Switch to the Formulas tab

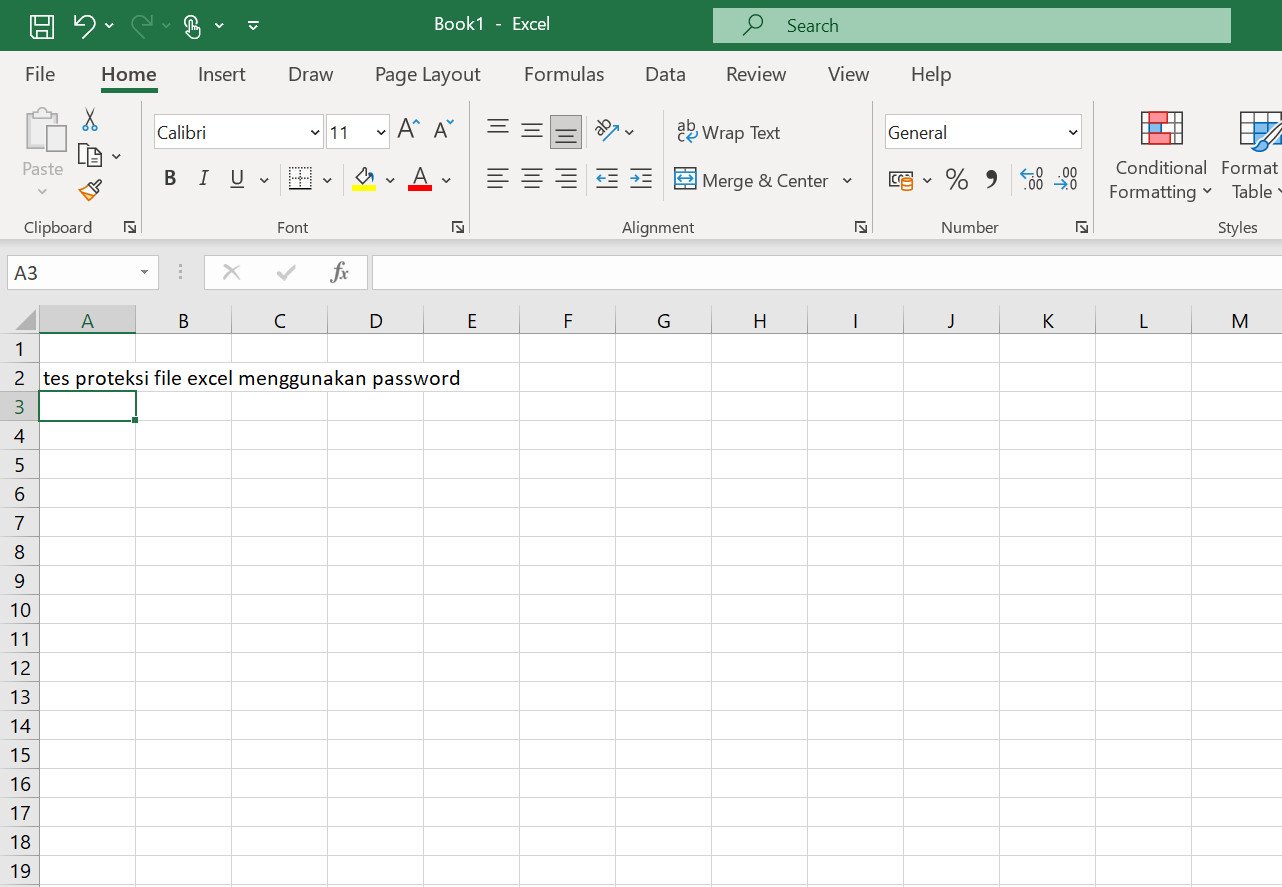564,74
